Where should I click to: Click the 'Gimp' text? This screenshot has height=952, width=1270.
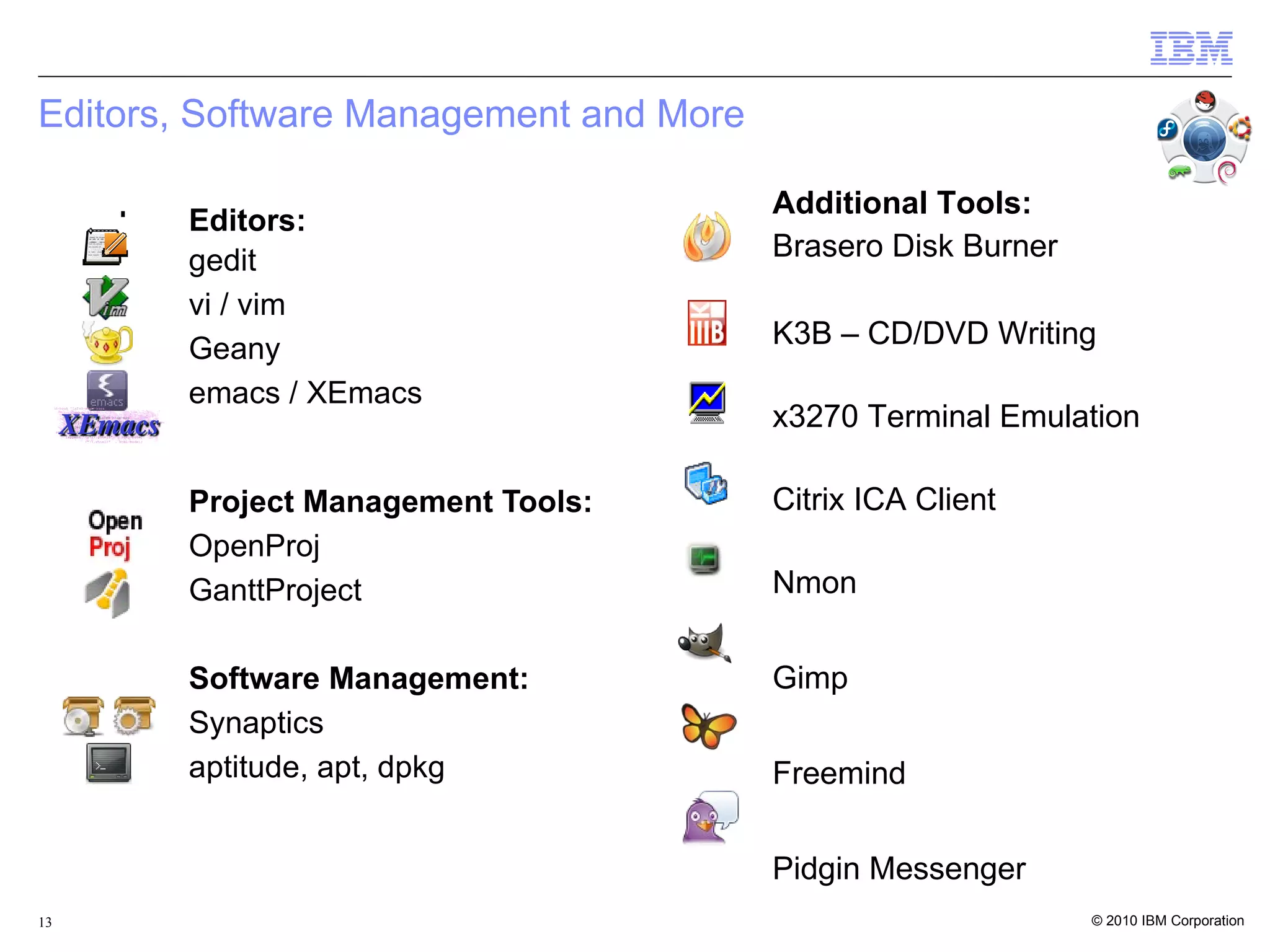pos(810,679)
